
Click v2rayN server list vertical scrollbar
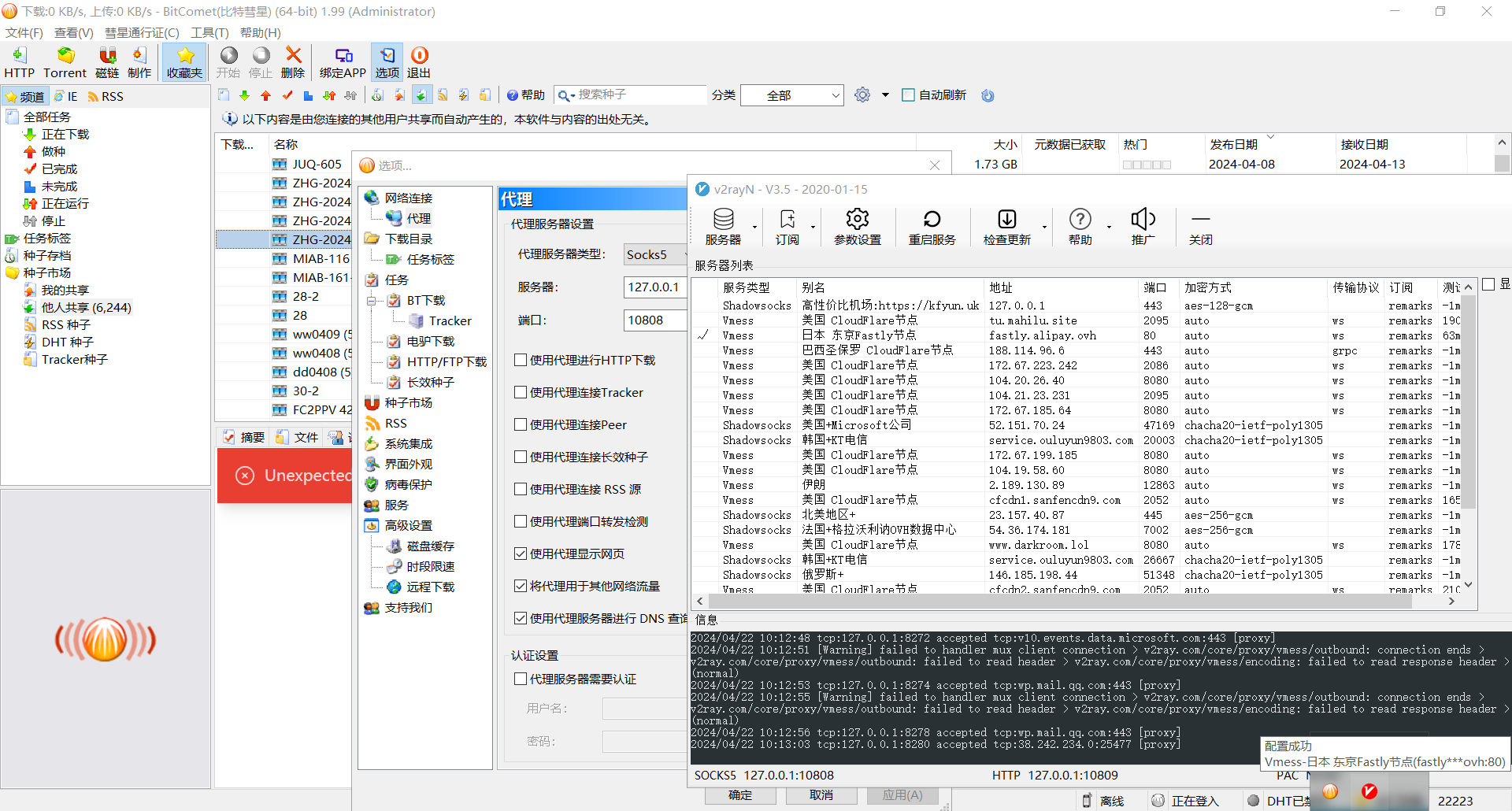pos(1469,402)
